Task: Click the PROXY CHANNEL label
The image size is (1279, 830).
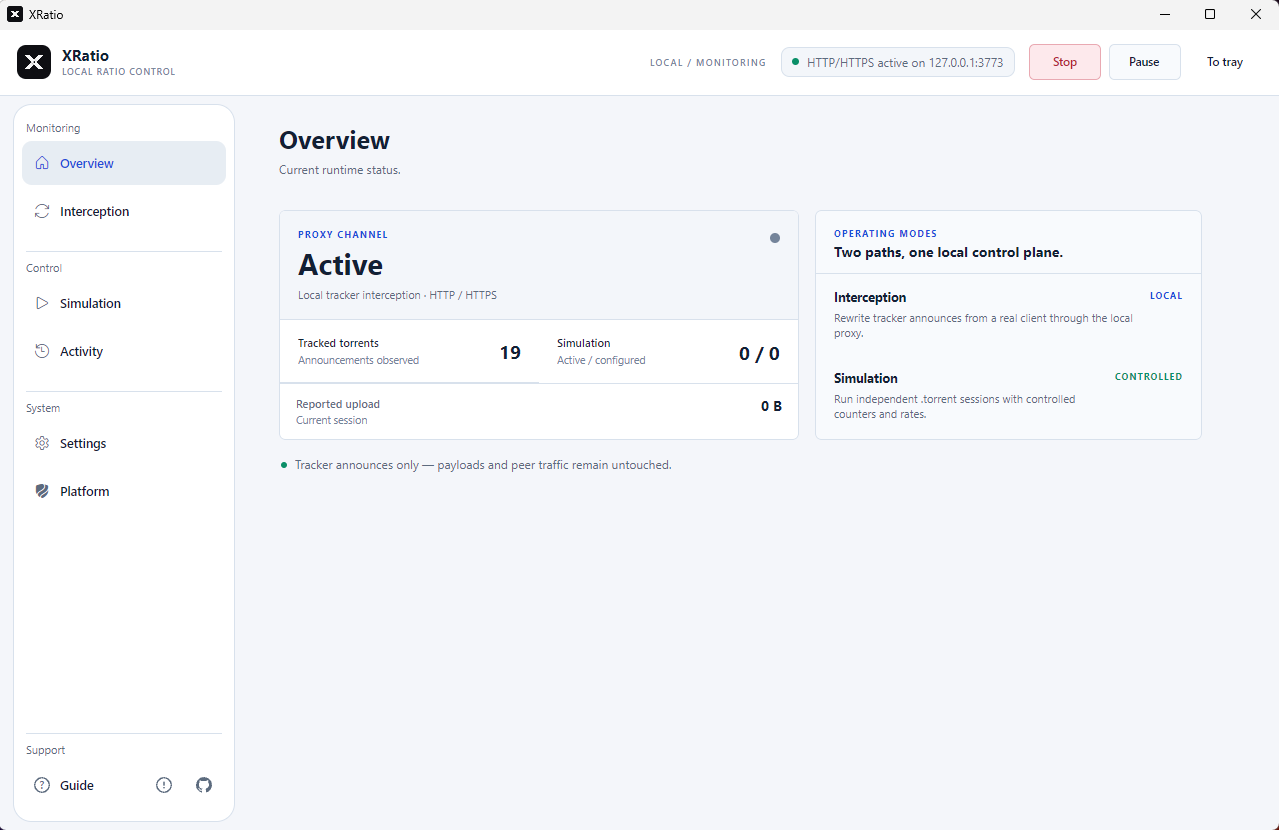Action: [x=343, y=235]
